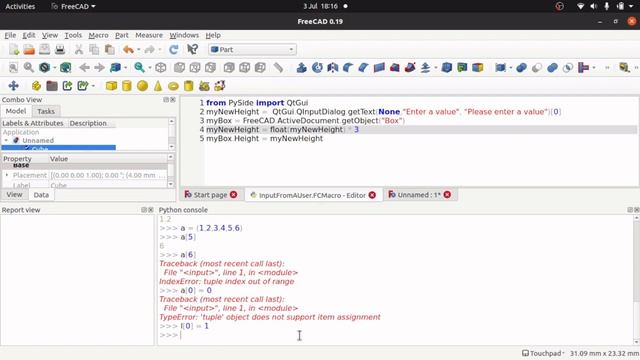The width and height of the screenshot is (640, 360).
Task: Create a Part box primitive
Action: pos(111,86)
